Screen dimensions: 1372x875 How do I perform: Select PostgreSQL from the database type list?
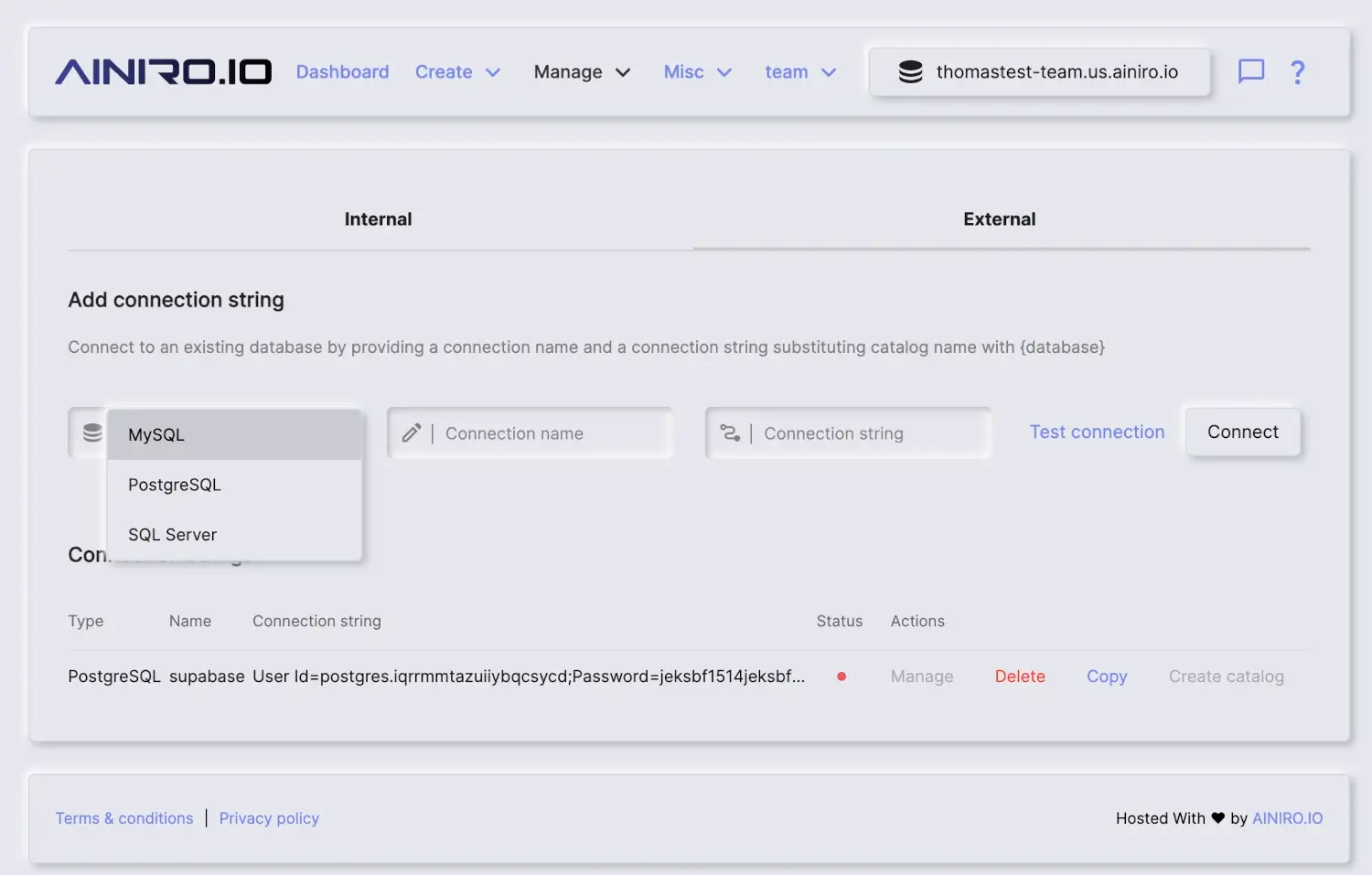(x=234, y=485)
